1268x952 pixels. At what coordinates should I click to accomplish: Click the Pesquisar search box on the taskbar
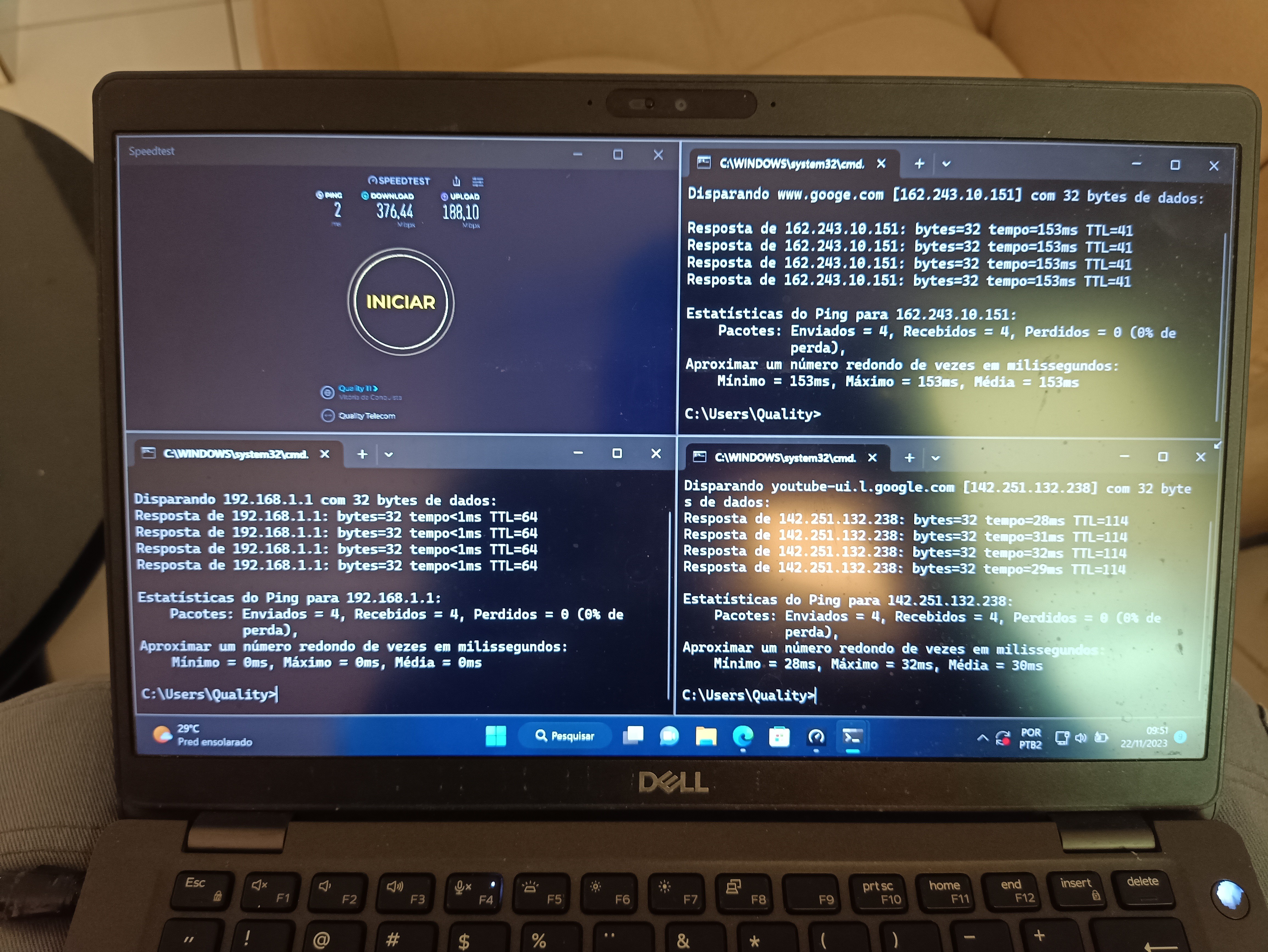click(565, 735)
